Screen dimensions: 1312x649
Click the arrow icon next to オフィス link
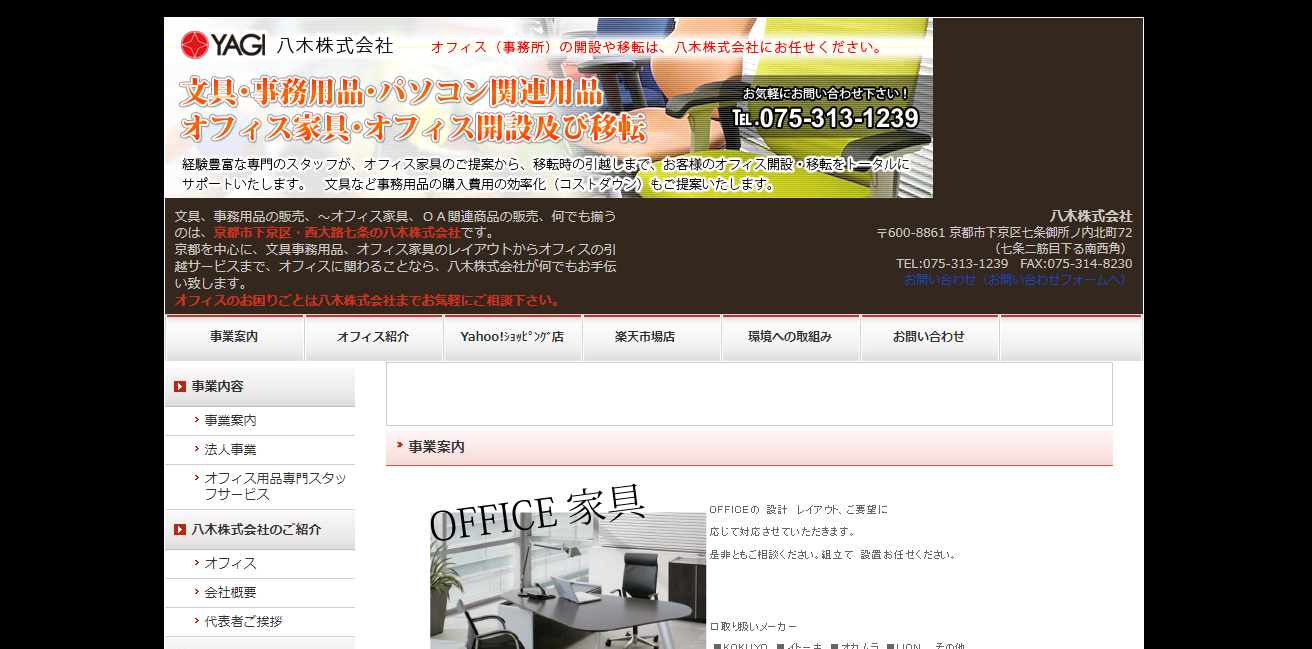pyautogui.click(x=198, y=563)
